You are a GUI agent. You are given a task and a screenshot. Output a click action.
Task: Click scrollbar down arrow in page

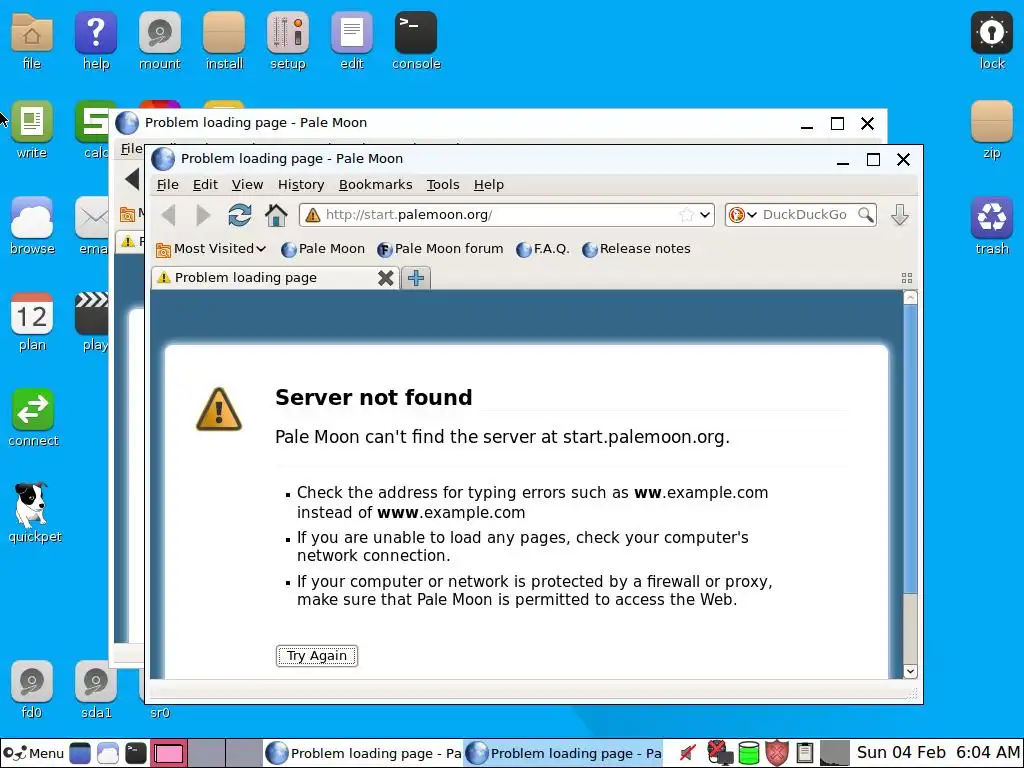tap(910, 671)
